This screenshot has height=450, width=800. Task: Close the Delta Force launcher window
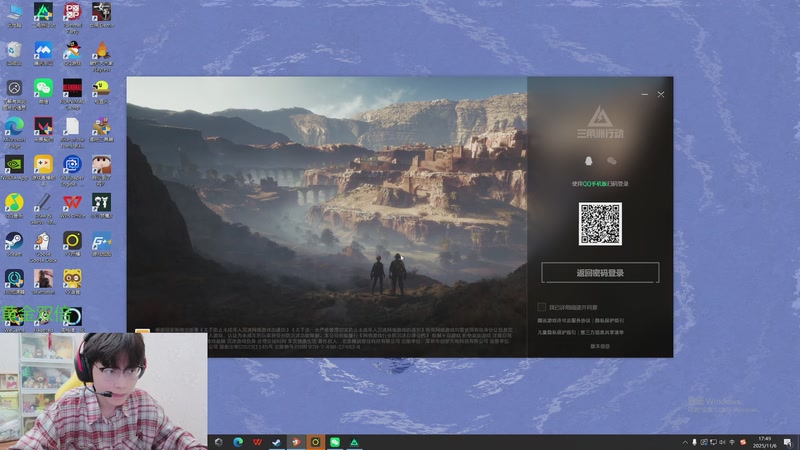pos(661,94)
